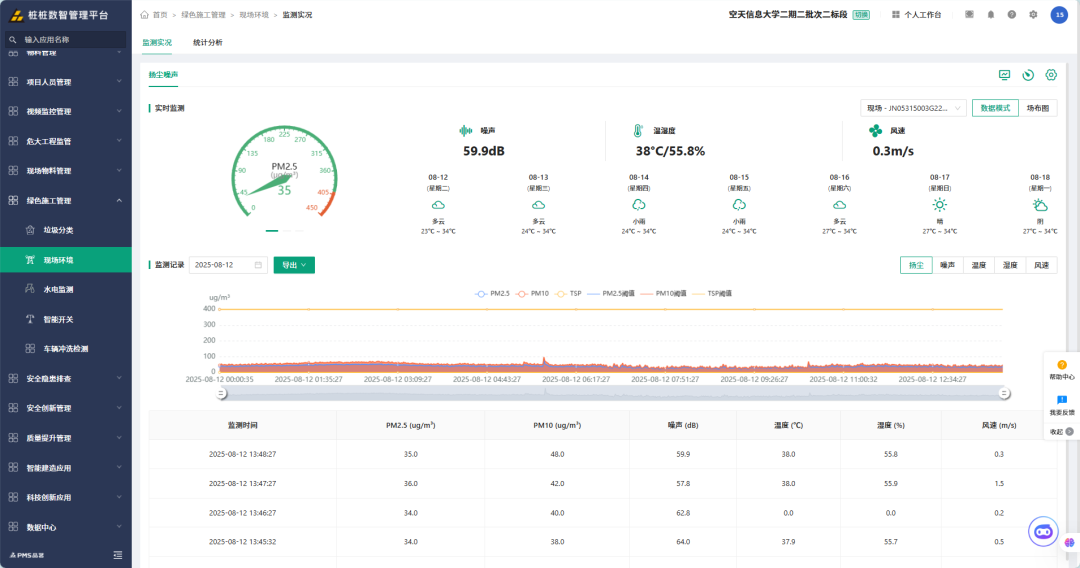
Task: Toggle PM2.5阈值 line in legend
Action: click(611, 293)
